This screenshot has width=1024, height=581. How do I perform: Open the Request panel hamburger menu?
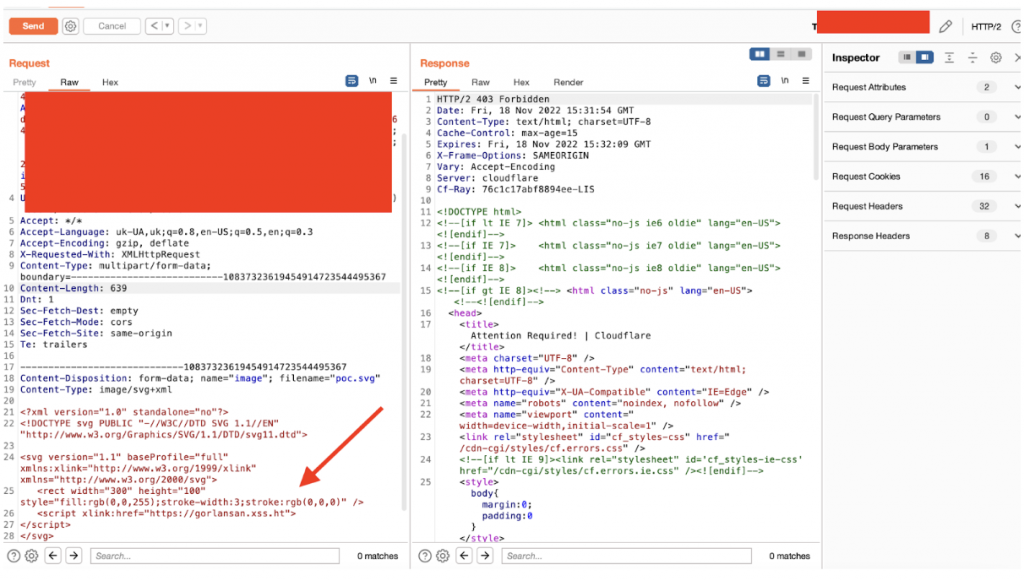point(393,81)
